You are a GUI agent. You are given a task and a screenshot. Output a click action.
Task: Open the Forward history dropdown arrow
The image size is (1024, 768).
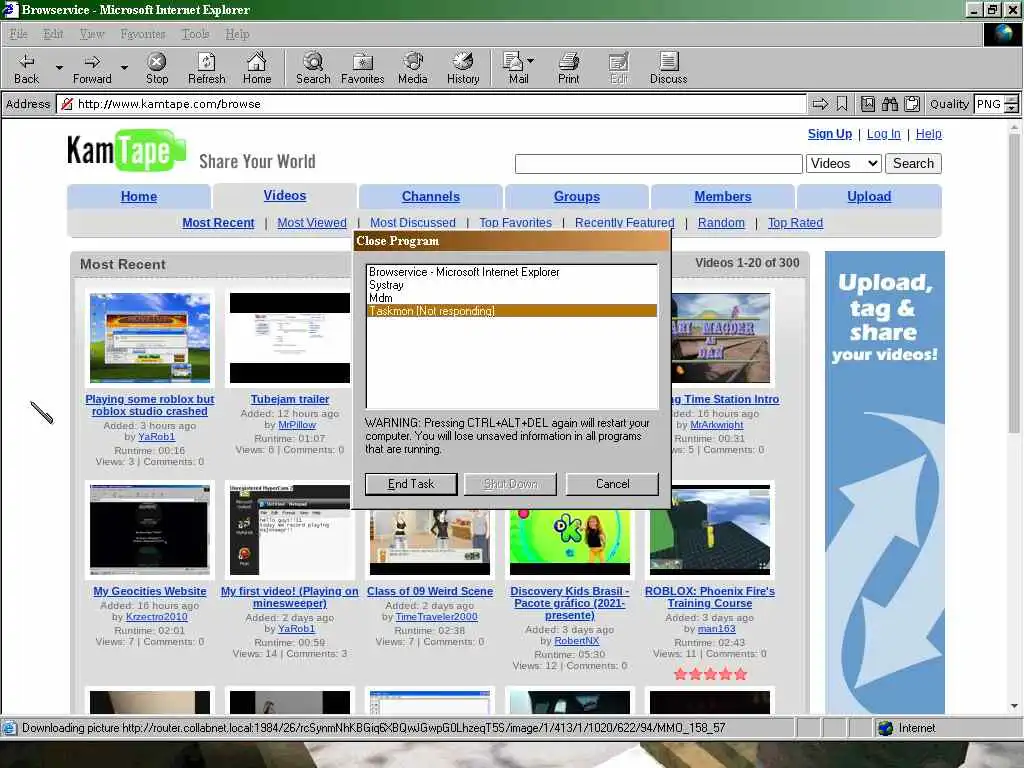[x=124, y=67]
